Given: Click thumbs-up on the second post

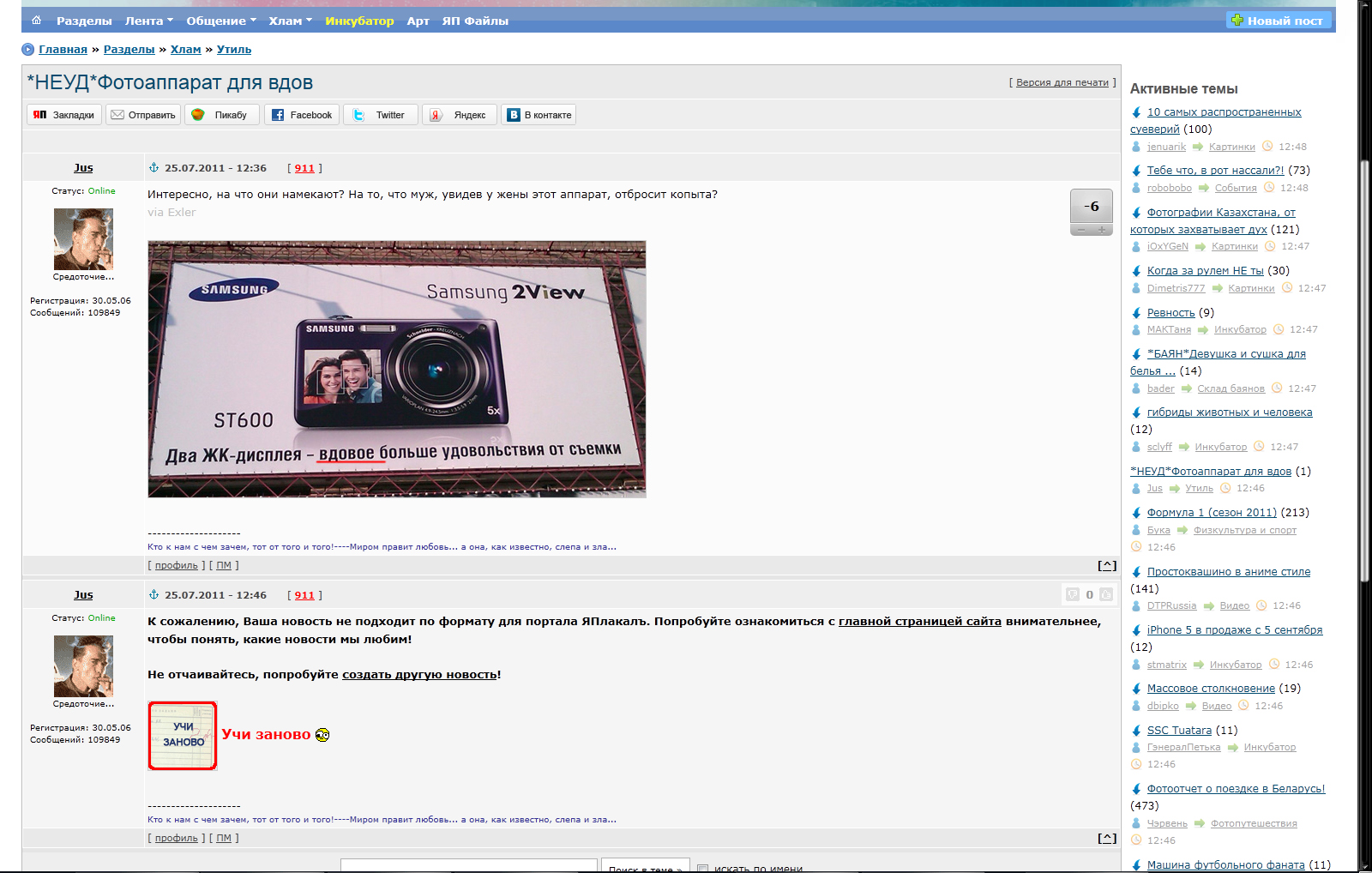Looking at the screenshot, I should pyautogui.click(x=1106, y=594).
